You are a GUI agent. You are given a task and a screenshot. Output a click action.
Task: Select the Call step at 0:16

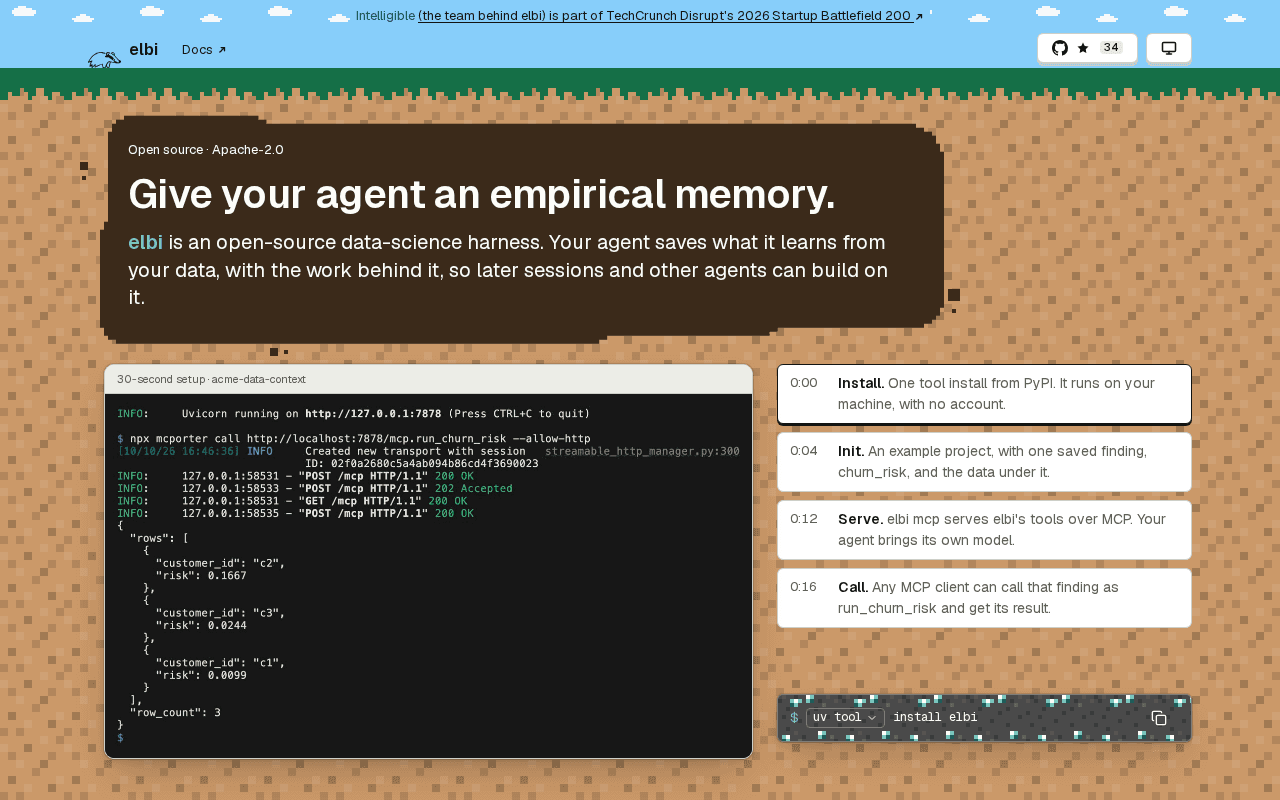click(984, 598)
